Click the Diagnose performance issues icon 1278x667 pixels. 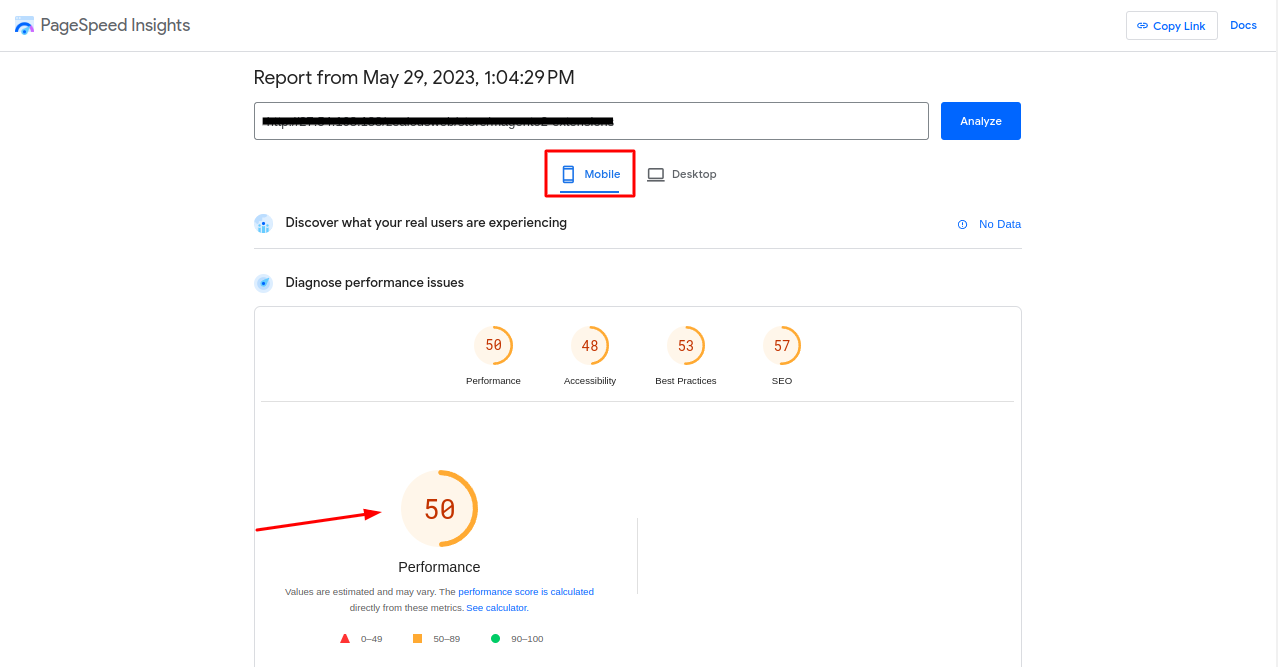pos(263,283)
